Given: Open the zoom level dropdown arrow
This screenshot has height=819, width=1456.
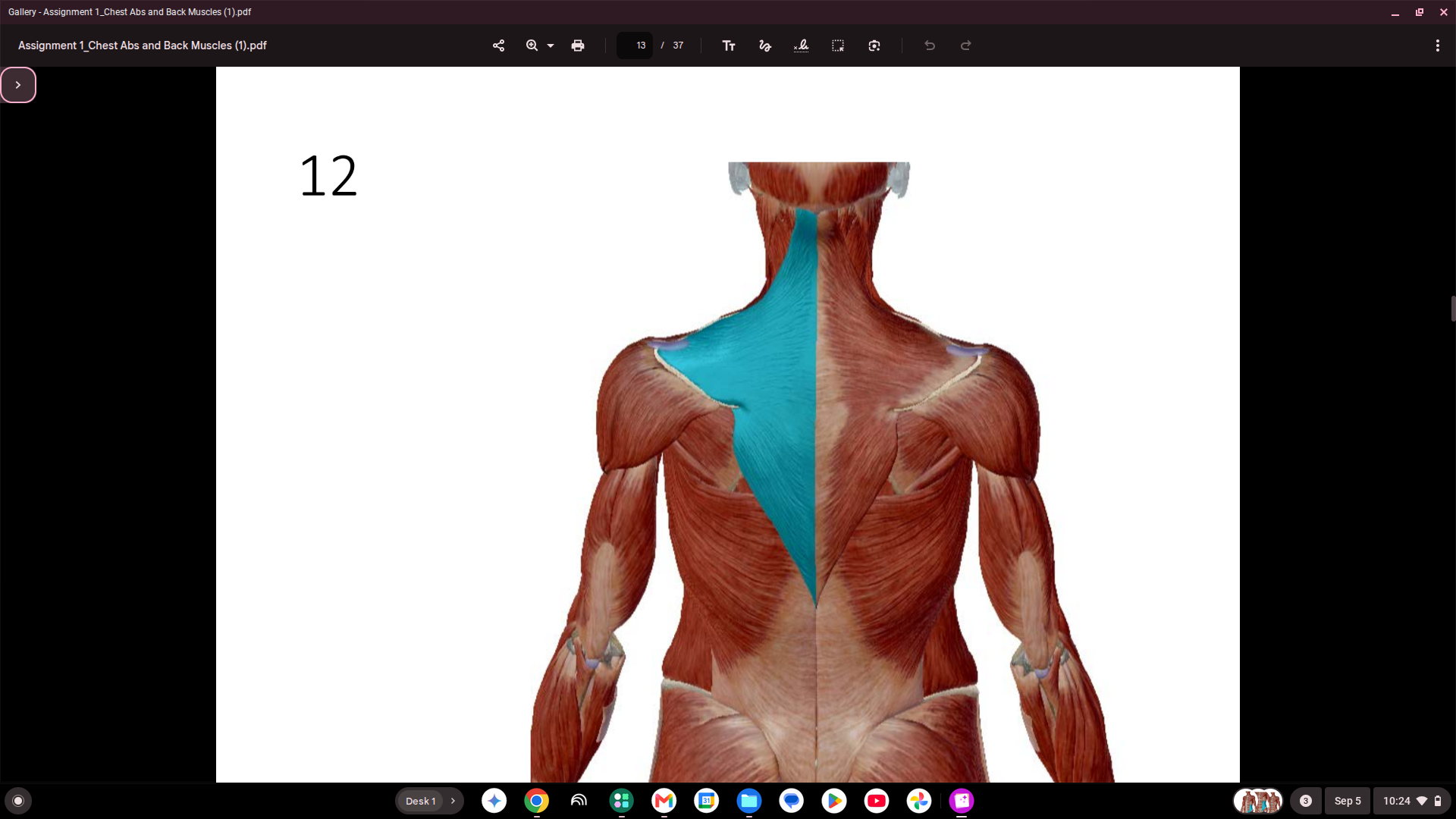Looking at the screenshot, I should (x=551, y=46).
